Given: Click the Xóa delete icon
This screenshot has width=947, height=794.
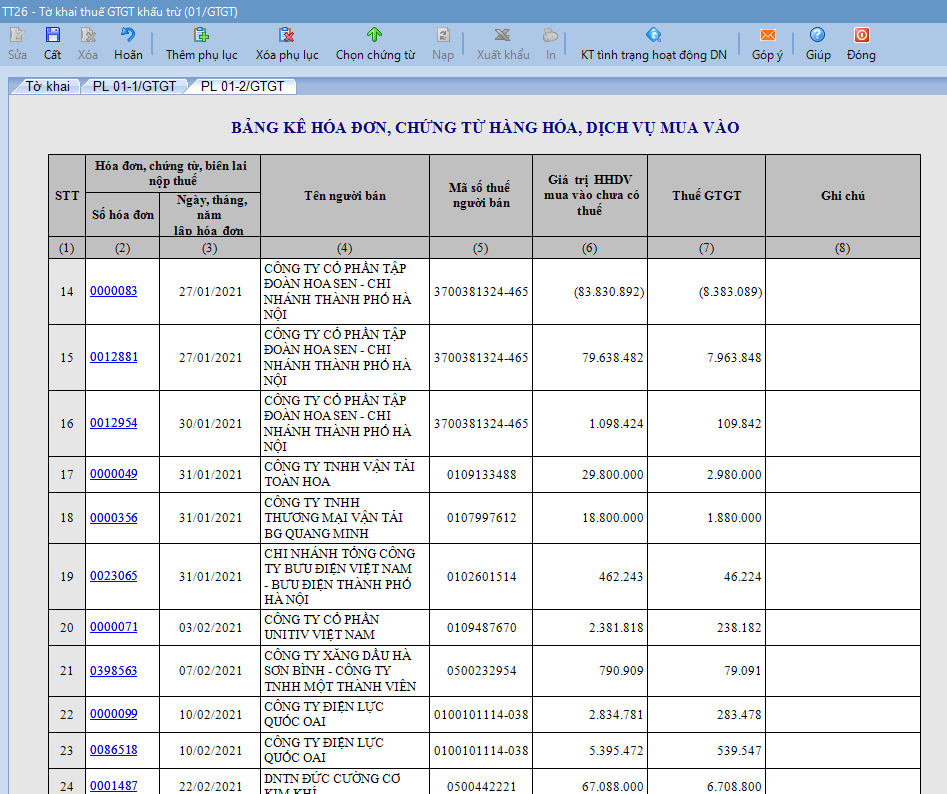Looking at the screenshot, I should [x=88, y=35].
